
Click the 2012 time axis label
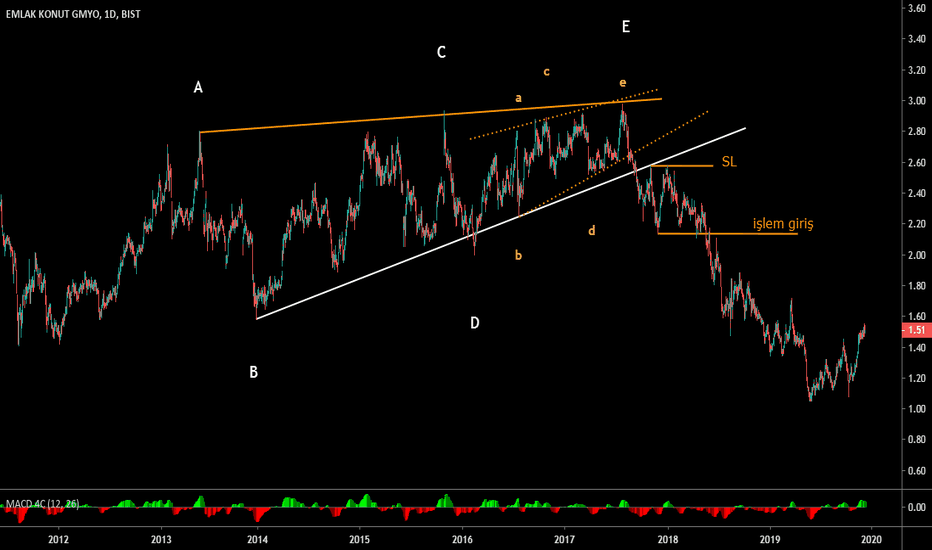click(58, 539)
